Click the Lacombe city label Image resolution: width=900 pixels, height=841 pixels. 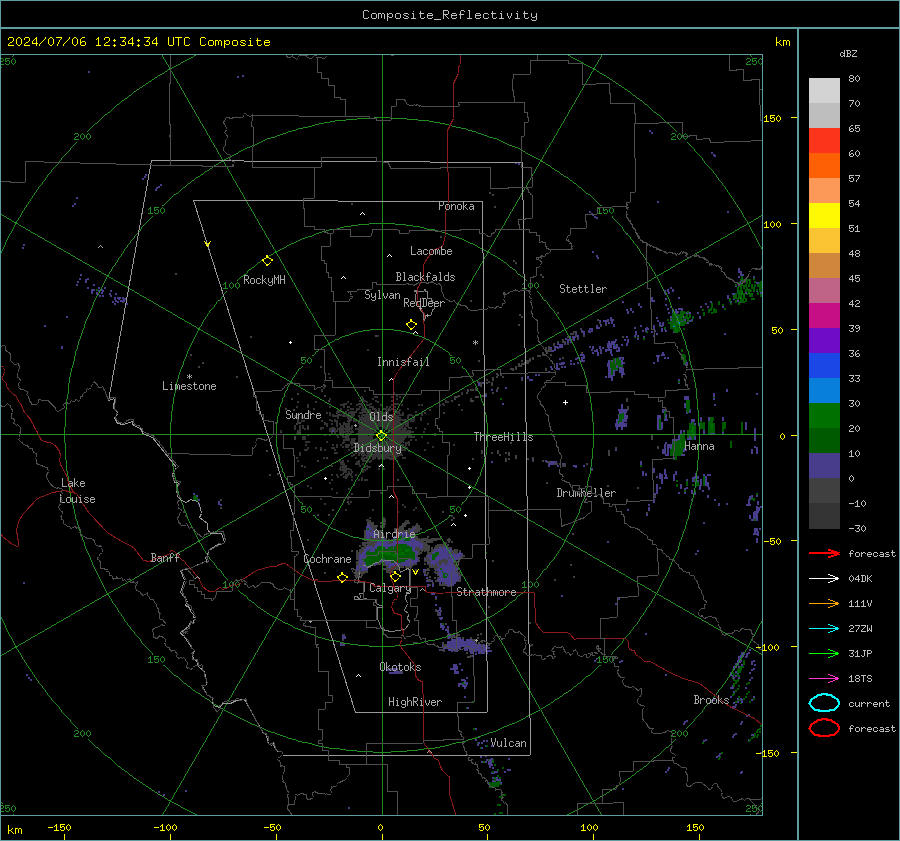coord(431,251)
